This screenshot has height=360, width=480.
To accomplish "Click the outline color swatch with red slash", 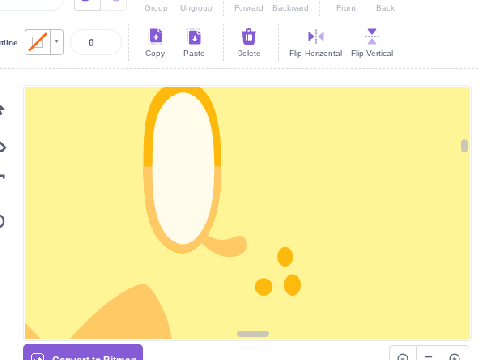I will pos(38,42).
